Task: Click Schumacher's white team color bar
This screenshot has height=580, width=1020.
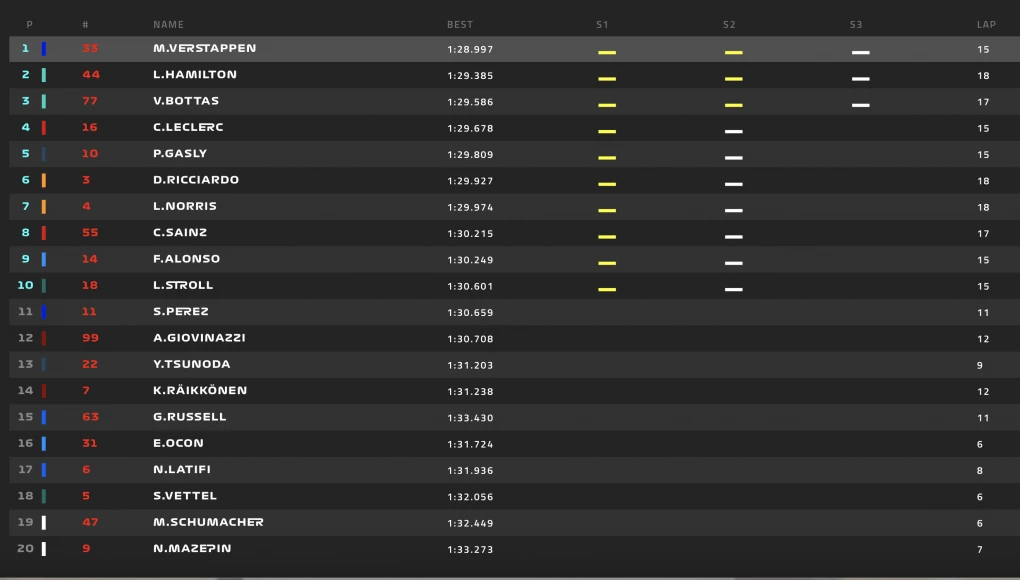Action: tap(44, 522)
